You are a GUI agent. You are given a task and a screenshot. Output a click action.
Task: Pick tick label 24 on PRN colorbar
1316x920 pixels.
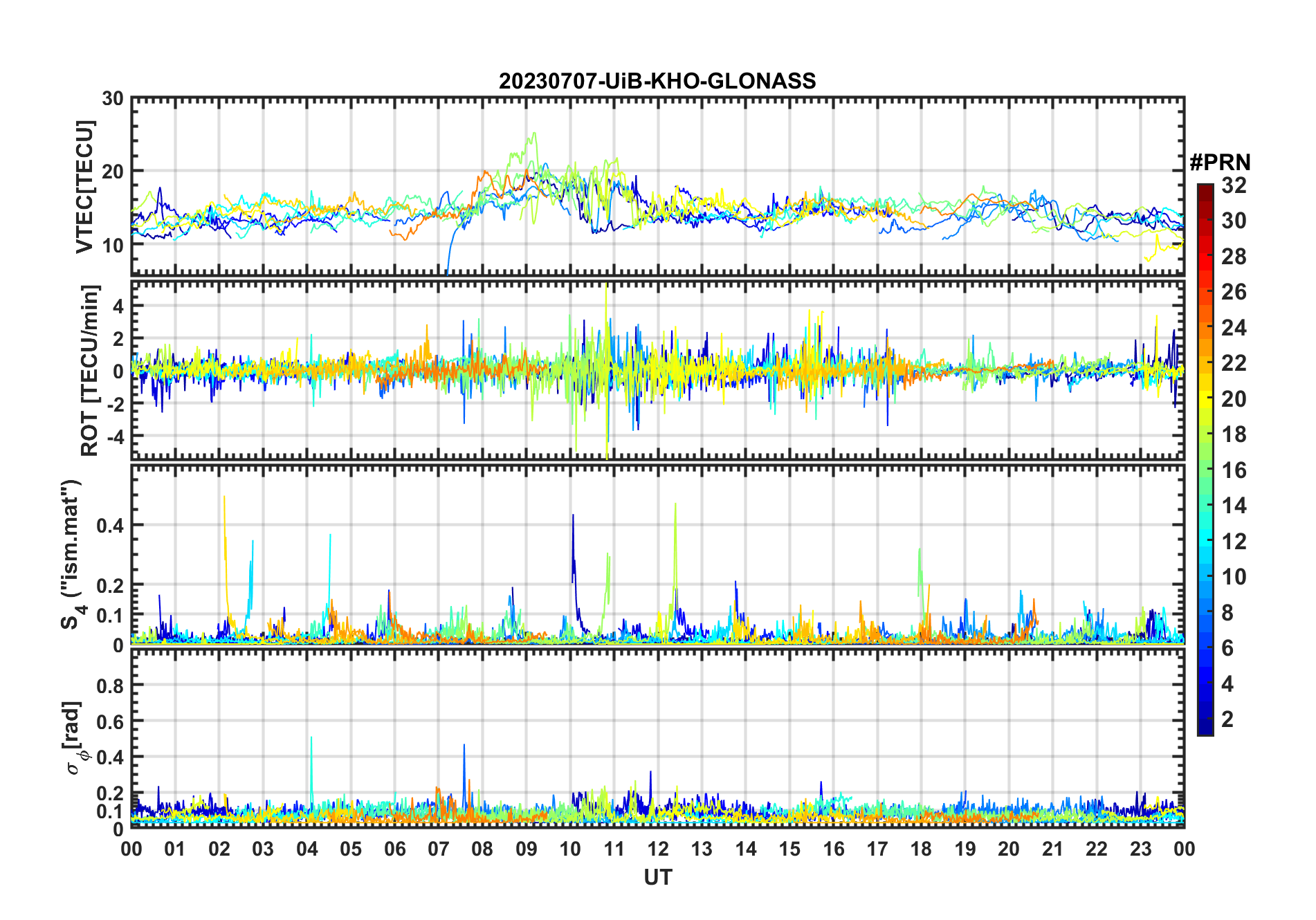tap(1234, 328)
